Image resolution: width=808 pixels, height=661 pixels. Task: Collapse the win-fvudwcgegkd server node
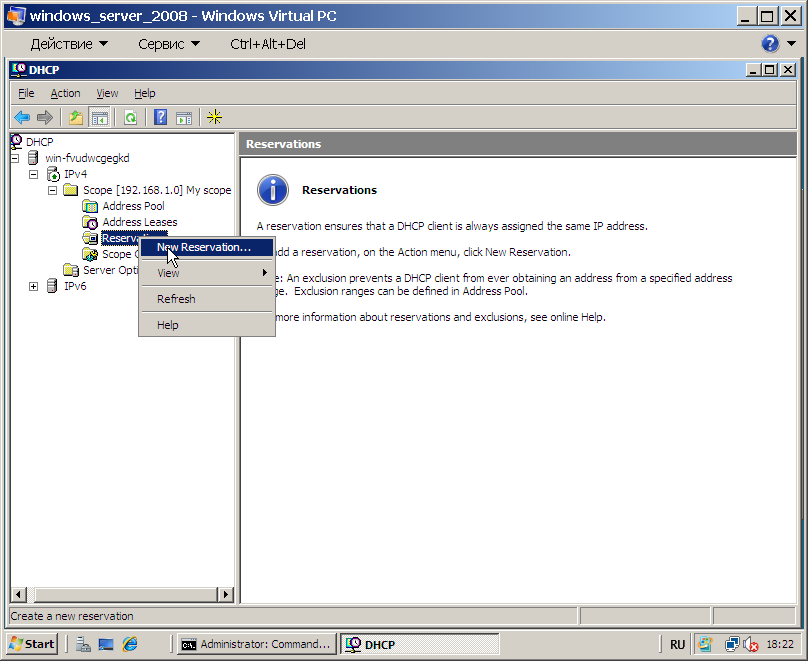pyautogui.click(x=14, y=158)
